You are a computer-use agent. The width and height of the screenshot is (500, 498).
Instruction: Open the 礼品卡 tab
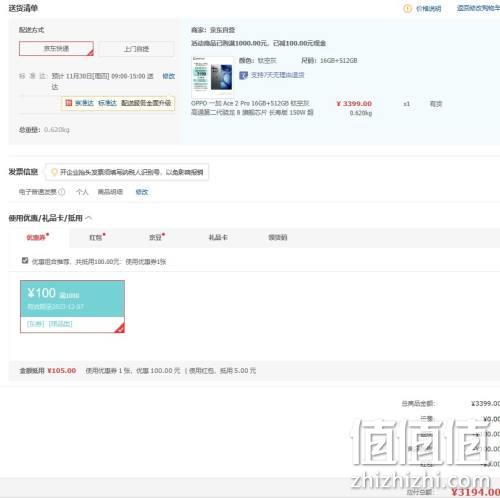(x=218, y=237)
